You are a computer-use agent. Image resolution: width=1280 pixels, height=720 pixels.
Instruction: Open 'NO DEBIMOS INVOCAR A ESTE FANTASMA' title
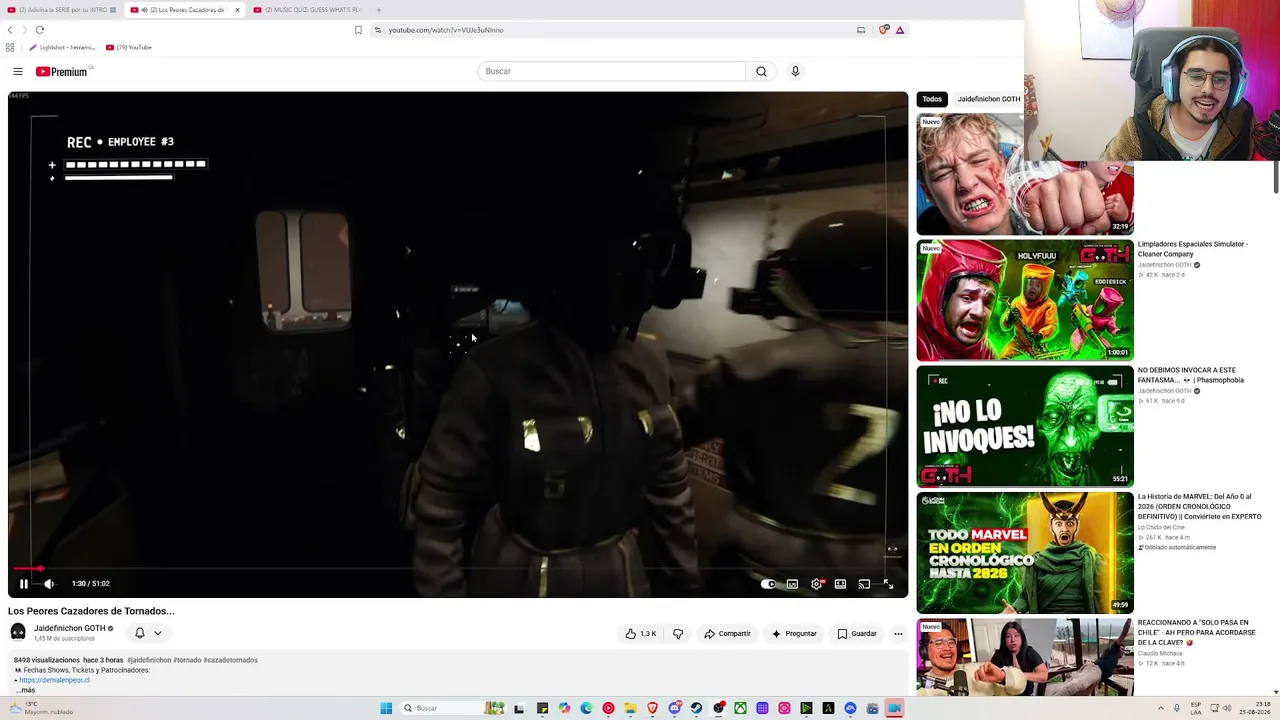tap(1191, 375)
